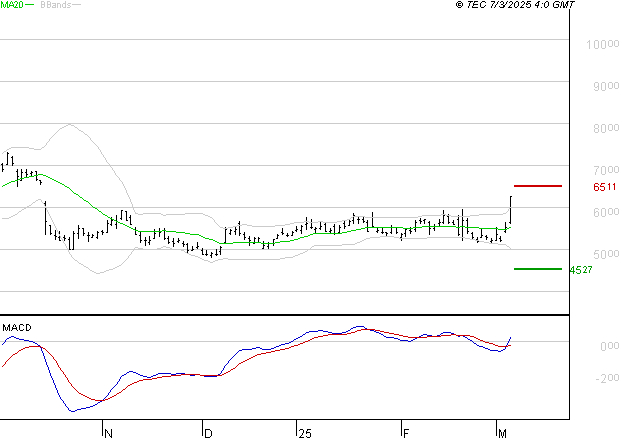This screenshot has height=440, width=627.
Task: Select the F month marker on time axis
Action: [405, 433]
